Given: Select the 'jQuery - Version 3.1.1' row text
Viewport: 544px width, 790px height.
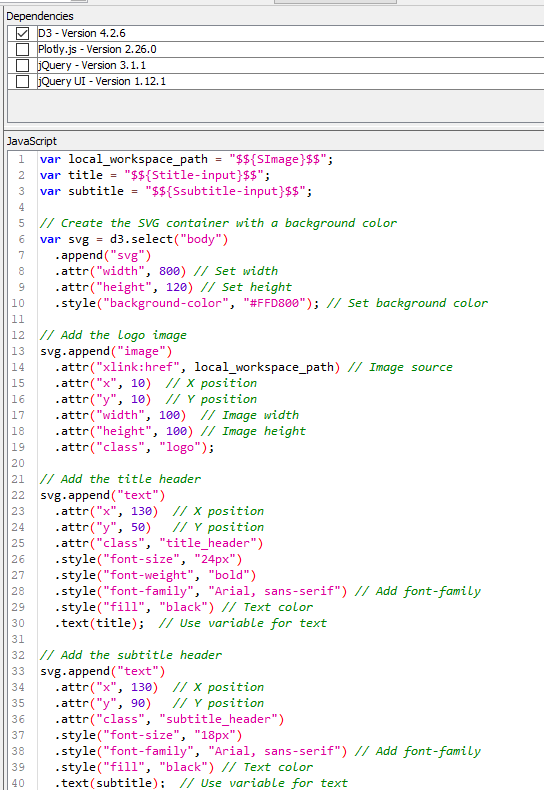Looking at the screenshot, I should point(92,65).
